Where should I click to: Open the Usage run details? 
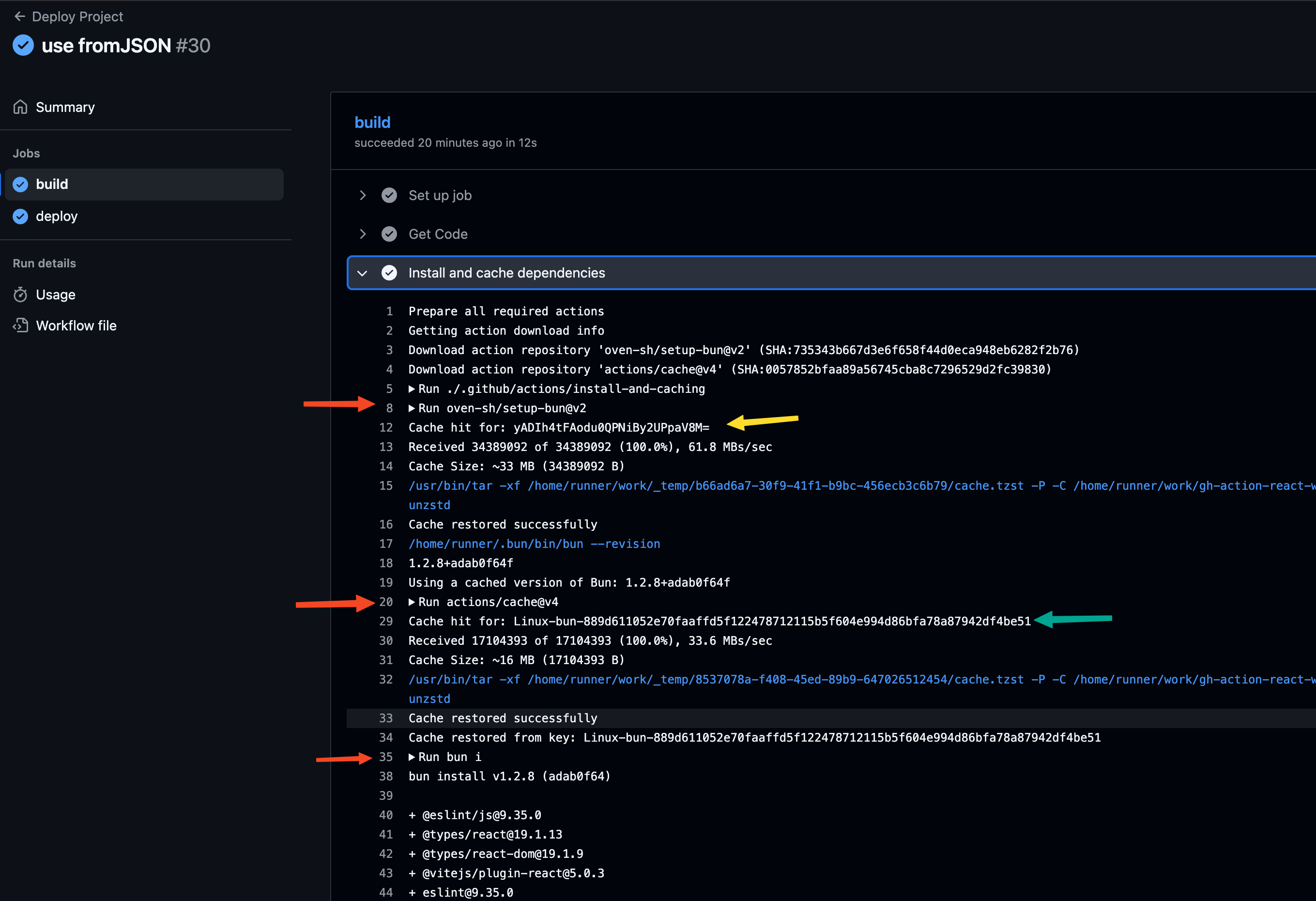pos(56,295)
